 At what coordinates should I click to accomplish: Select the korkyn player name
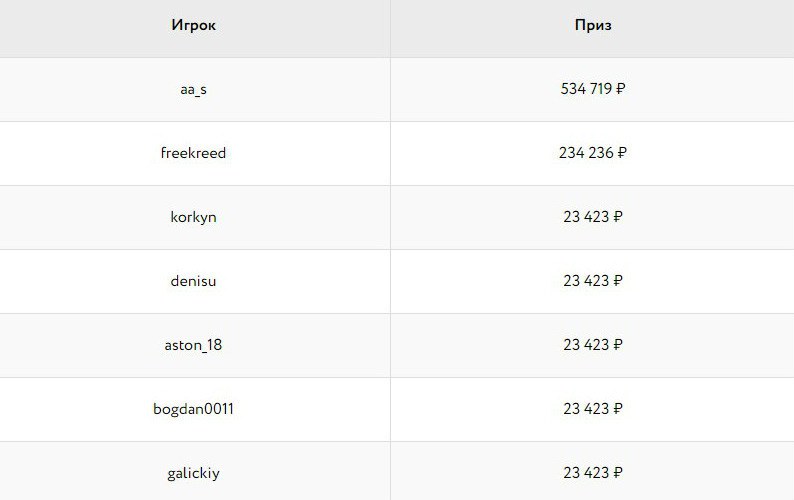pos(193,217)
